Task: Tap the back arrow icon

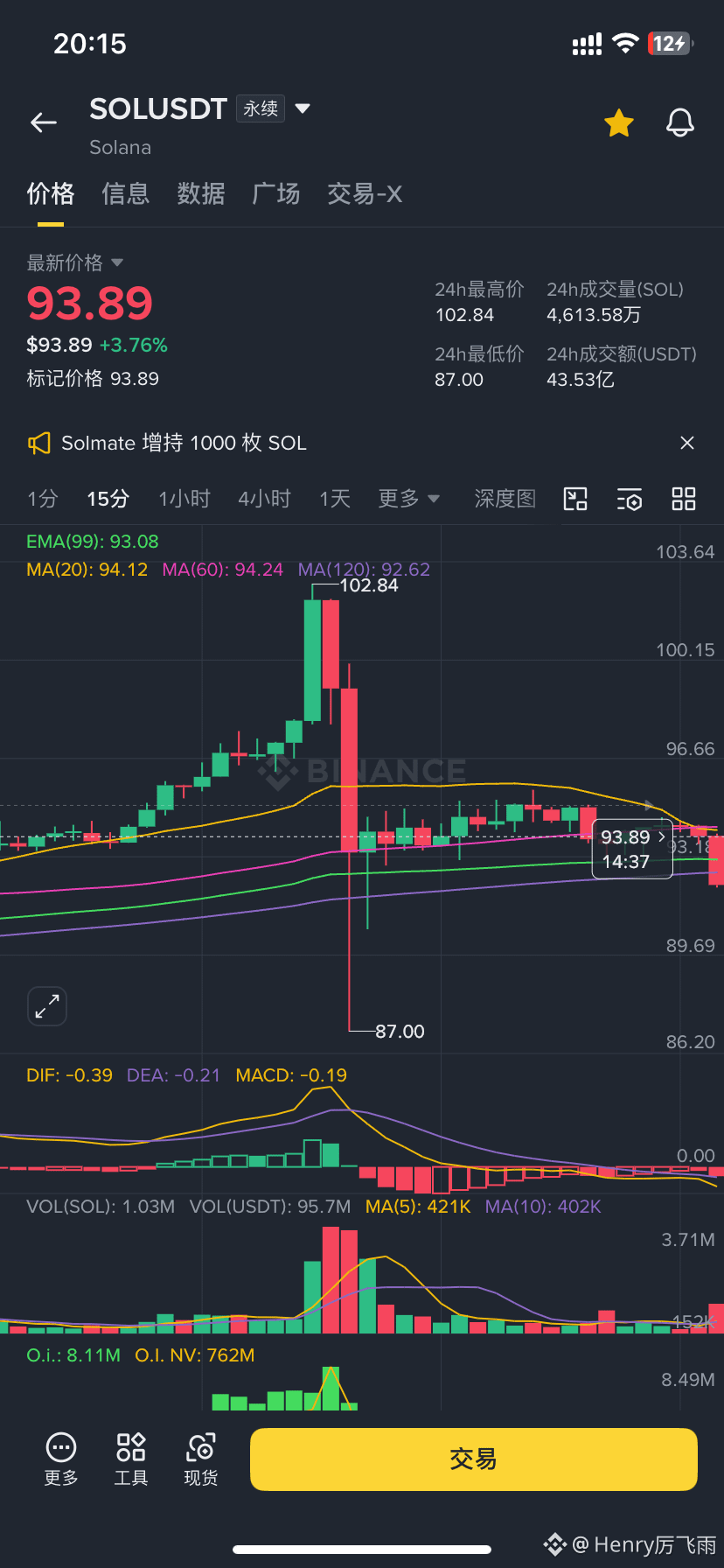Action: [44, 123]
